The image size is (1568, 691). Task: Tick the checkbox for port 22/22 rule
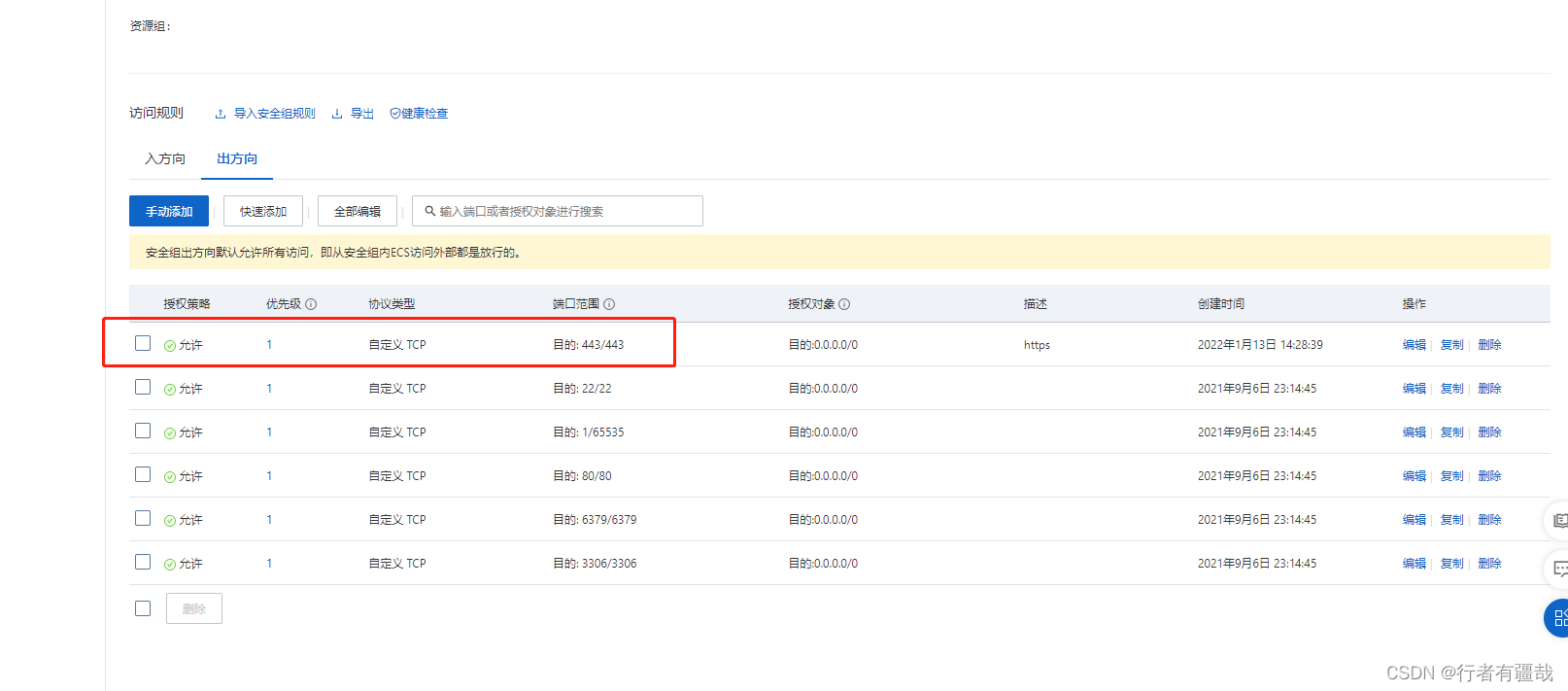[143, 387]
